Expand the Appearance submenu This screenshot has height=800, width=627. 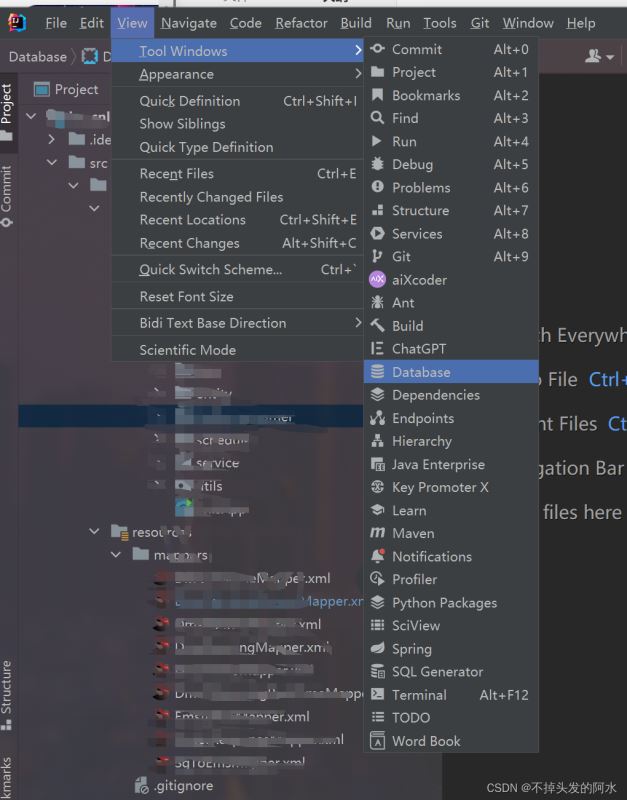(x=237, y=74)
